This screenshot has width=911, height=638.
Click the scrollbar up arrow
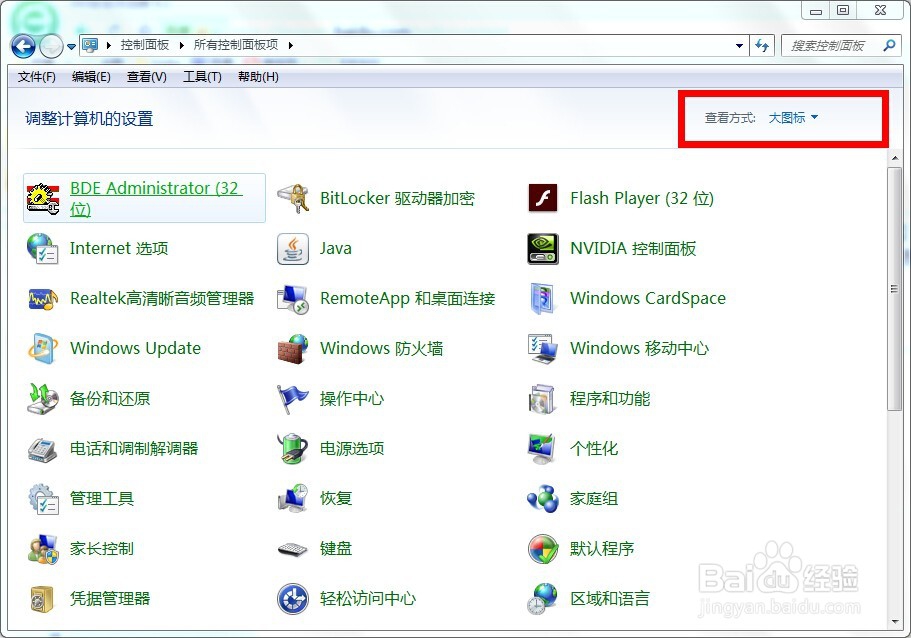click(894, 157)
